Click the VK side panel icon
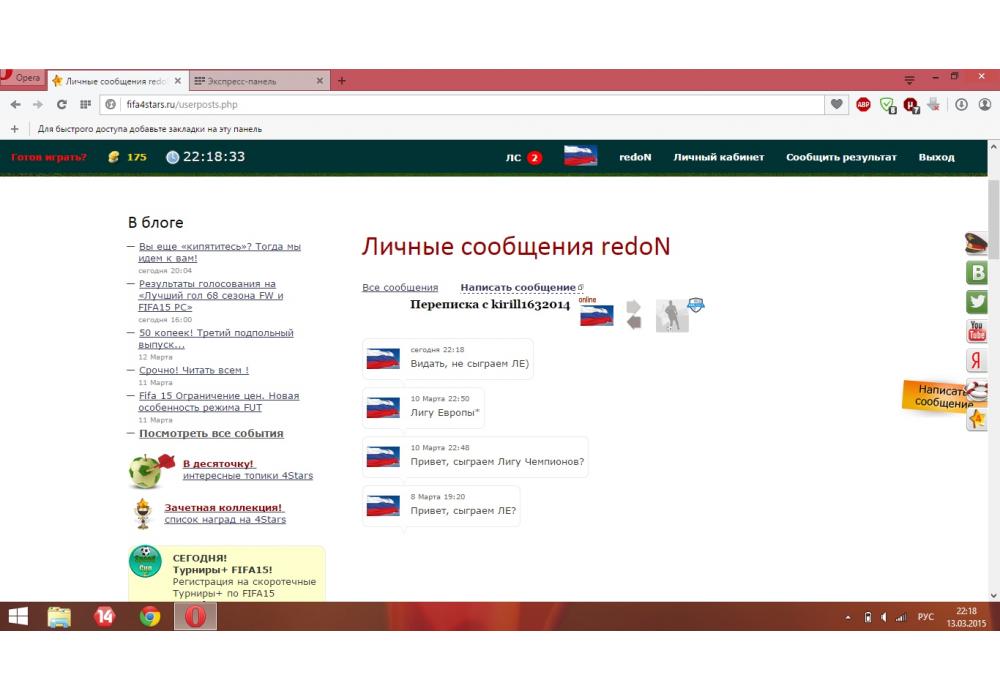1000x700 pixels. (977, 272)
